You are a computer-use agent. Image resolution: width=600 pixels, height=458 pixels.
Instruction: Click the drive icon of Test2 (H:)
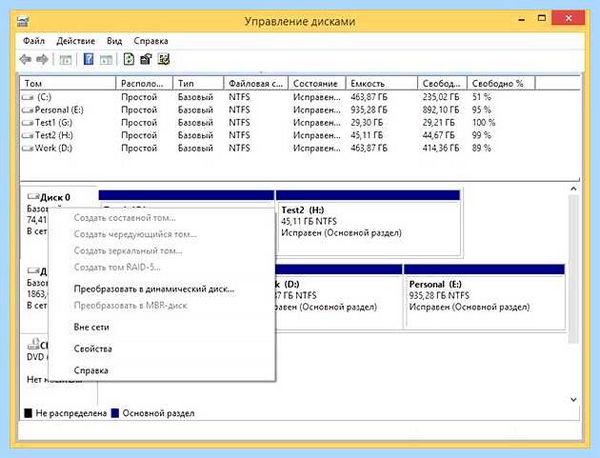tap(28, 135)
